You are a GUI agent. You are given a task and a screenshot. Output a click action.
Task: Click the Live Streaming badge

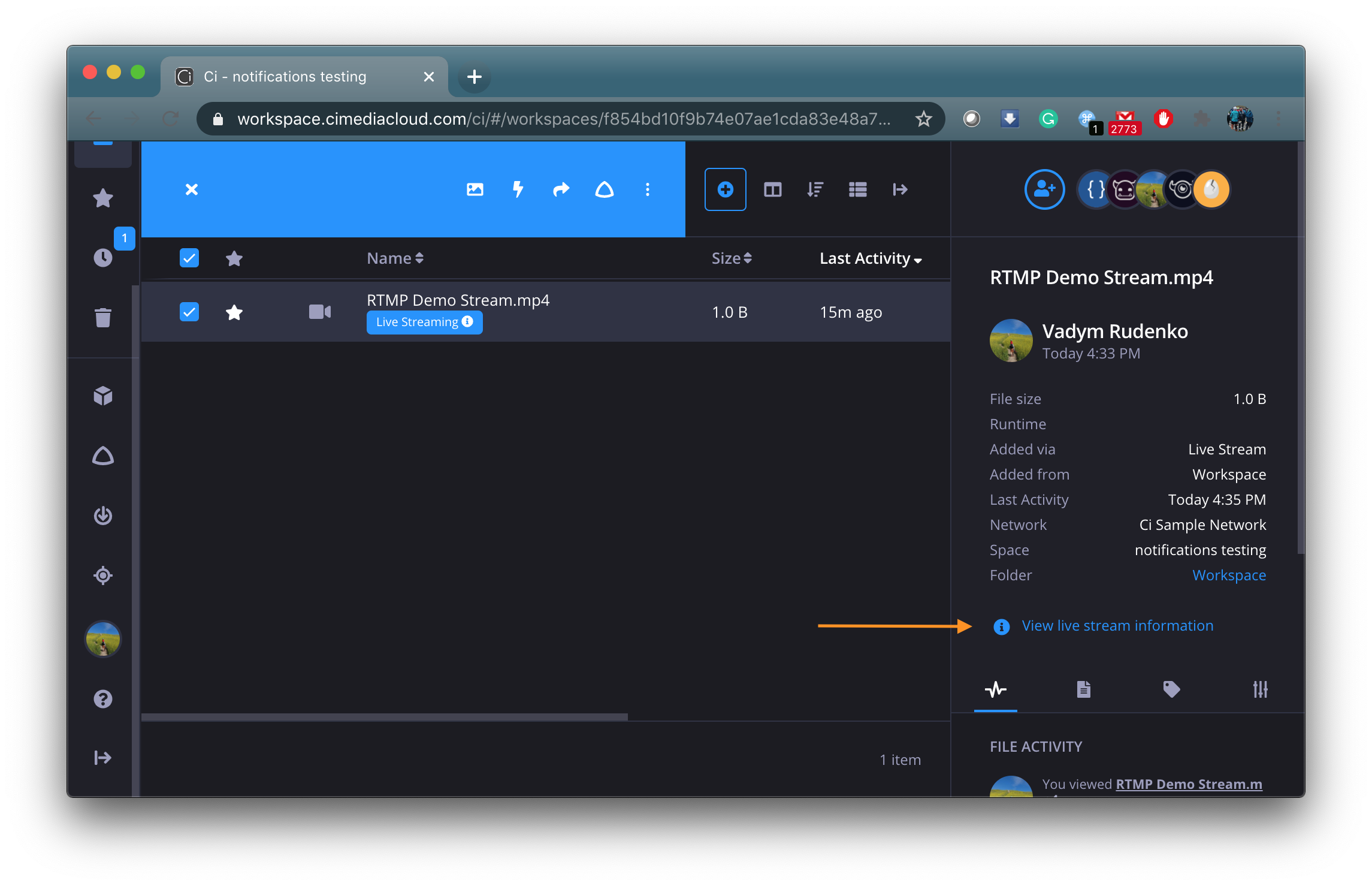point(425,322)
